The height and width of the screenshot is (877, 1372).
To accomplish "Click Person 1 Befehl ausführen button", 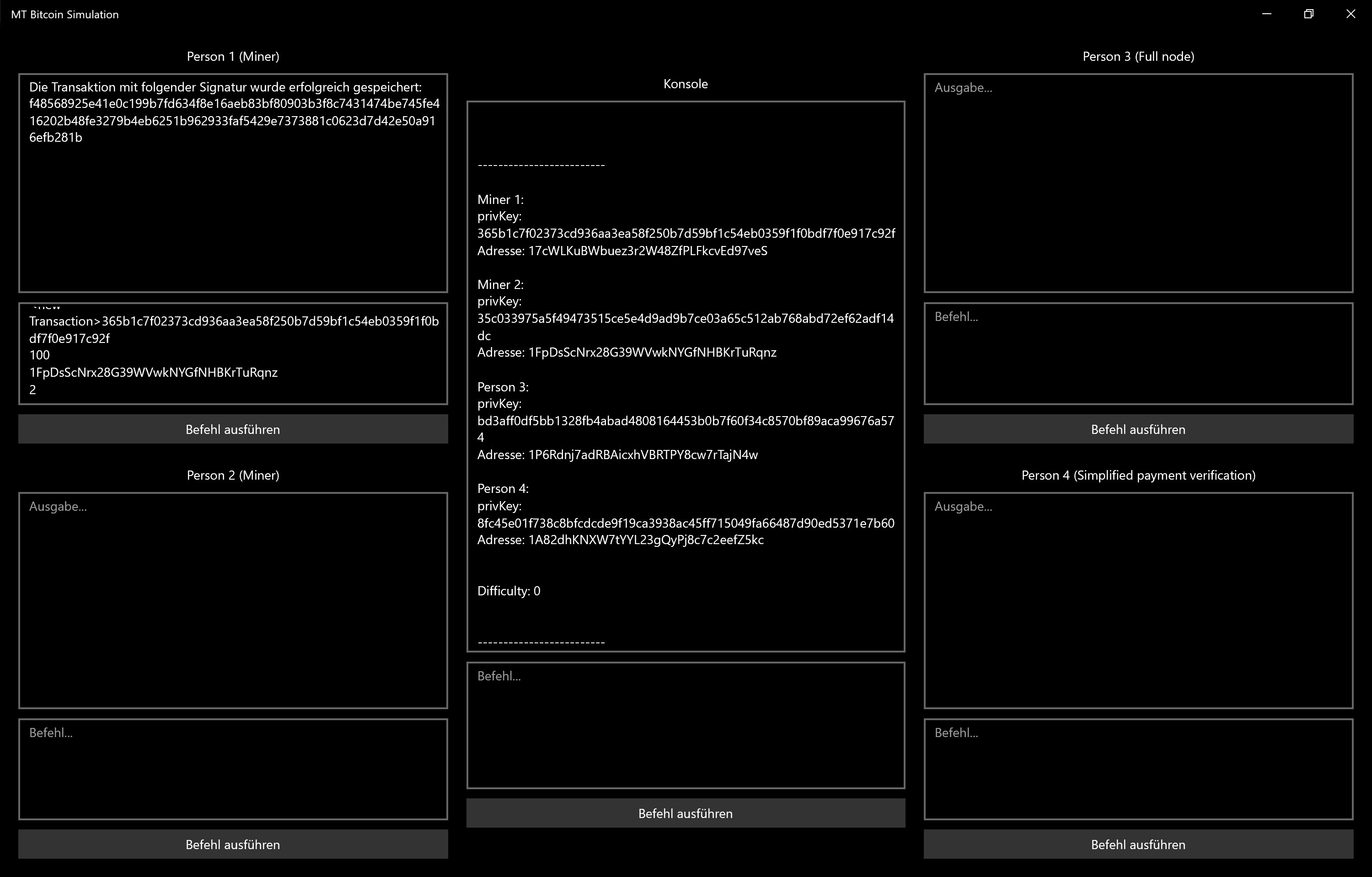I will (x=232, y=429).
